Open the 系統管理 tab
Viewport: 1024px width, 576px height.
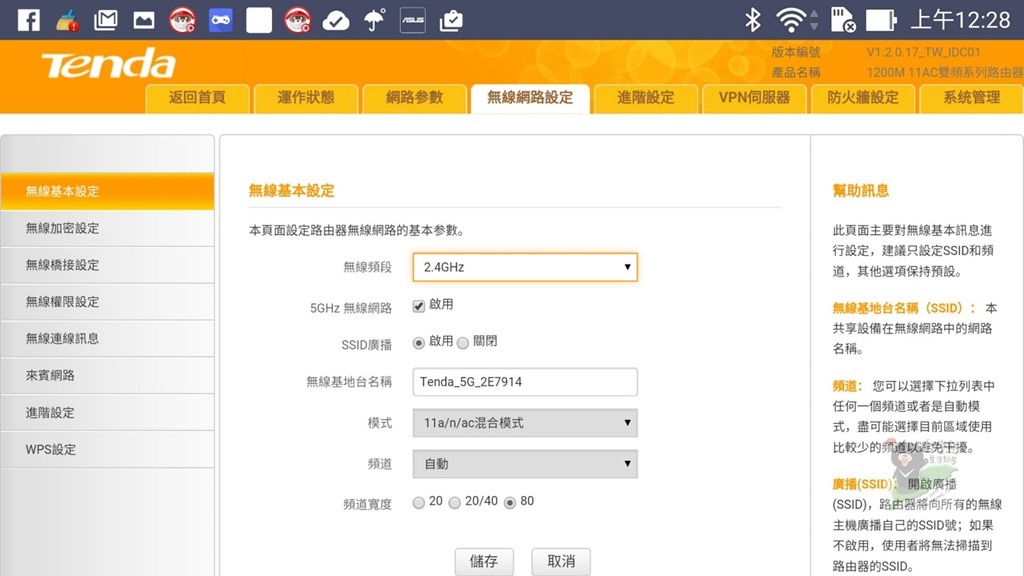[x=971, y=99]
